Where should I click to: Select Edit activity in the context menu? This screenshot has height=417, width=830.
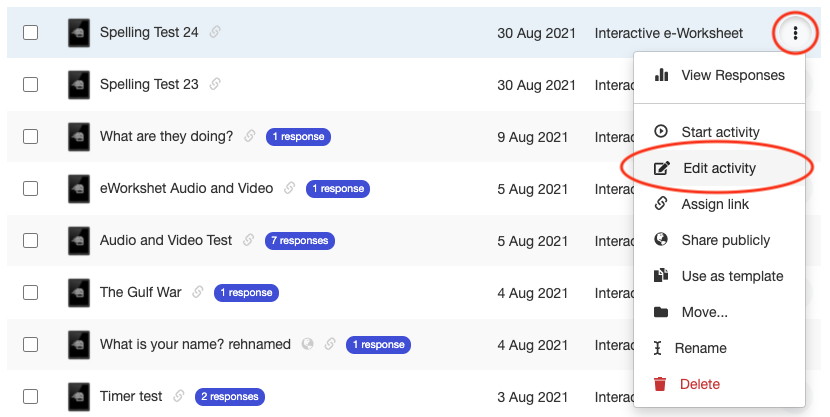pos(719,168)
